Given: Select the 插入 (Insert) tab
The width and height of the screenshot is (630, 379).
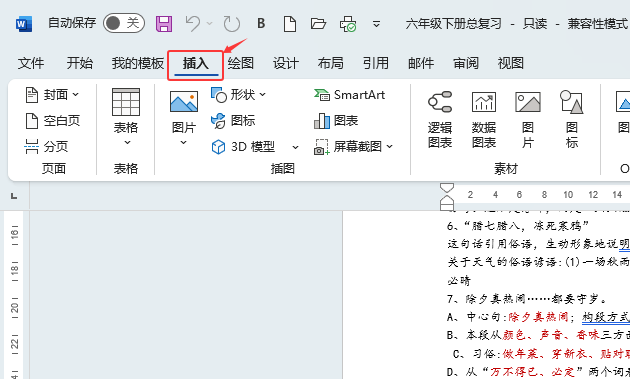Looking at the screenshot, I should pos(196,64).
